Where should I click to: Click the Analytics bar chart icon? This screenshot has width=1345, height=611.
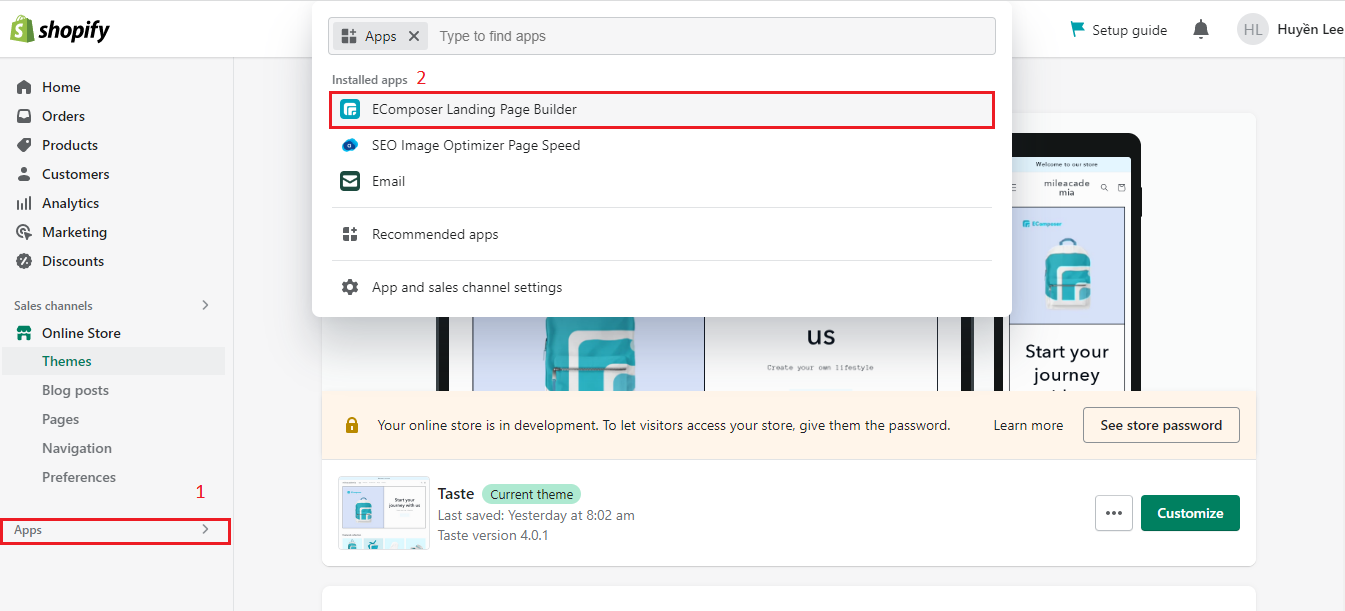(24, 203)
